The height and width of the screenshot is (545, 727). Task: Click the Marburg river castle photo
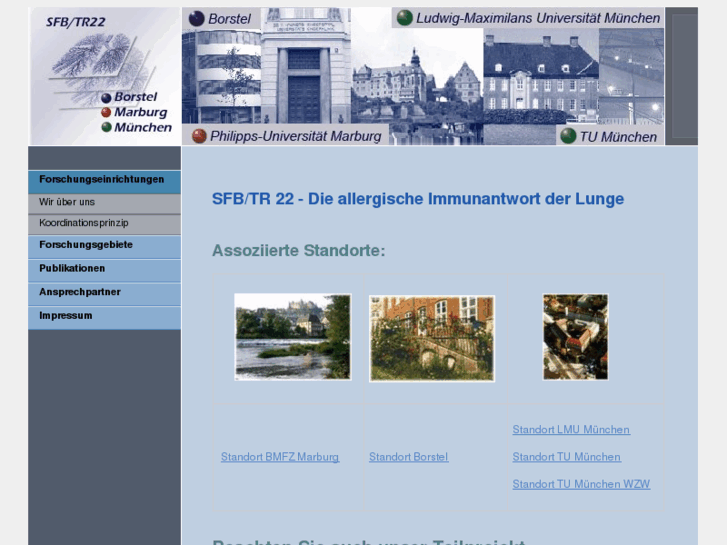(x=293, y=337)
